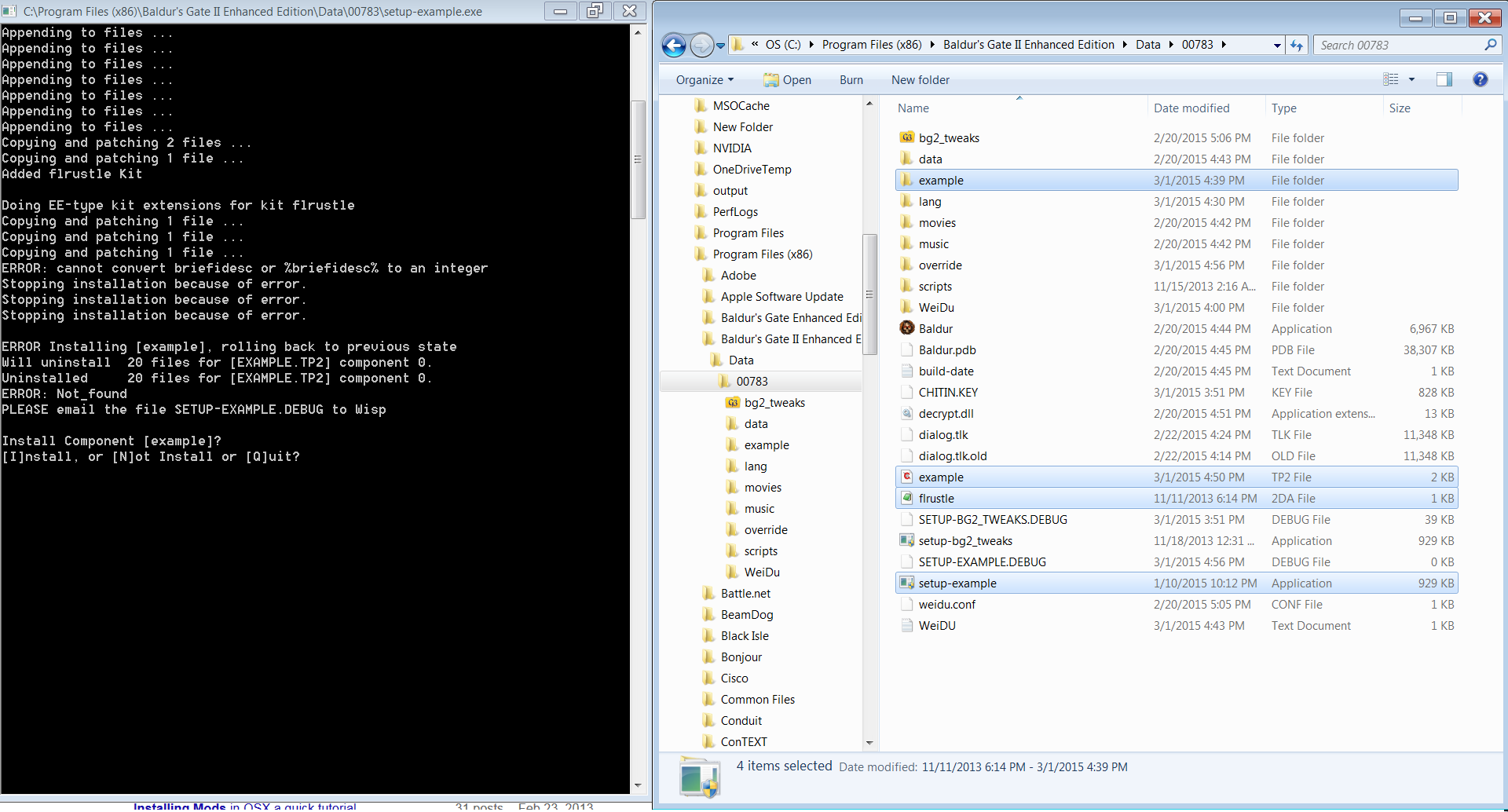Open address bar history dropdown
1508x812 pixels.
tap(1277, 46)
